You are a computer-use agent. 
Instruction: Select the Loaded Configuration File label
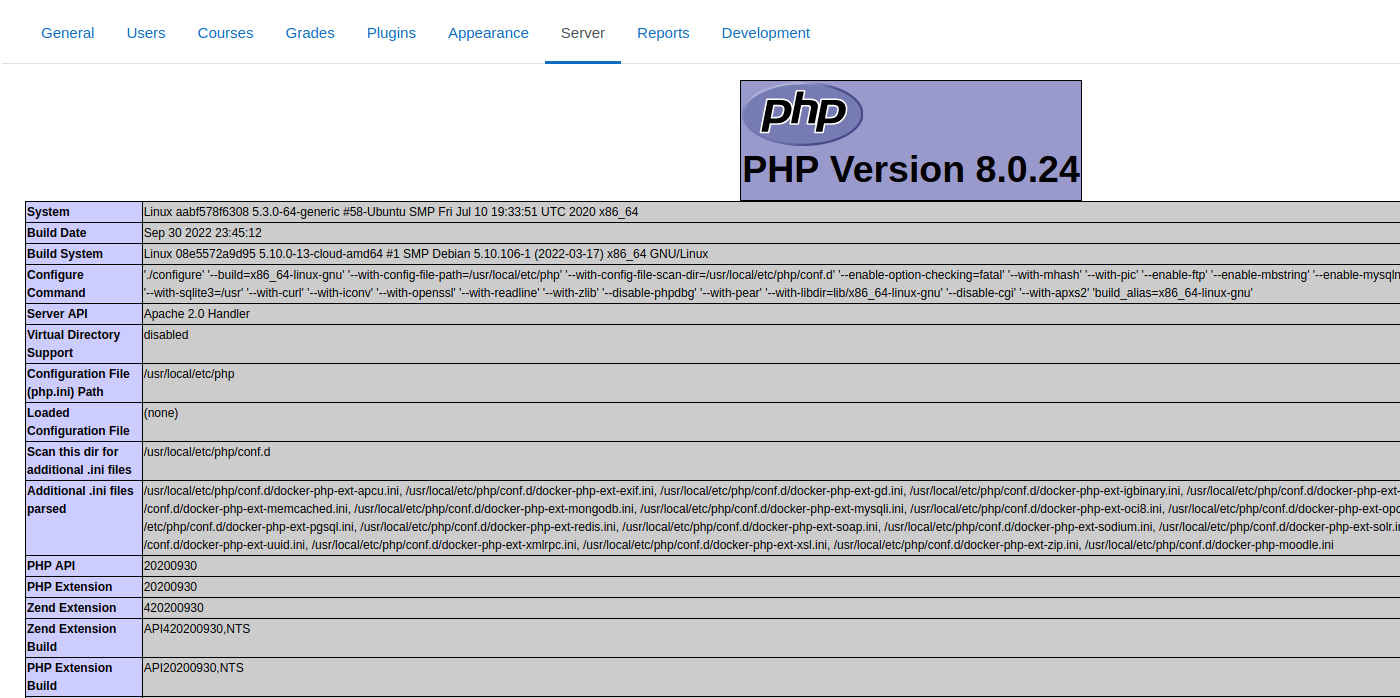point(84,422)
